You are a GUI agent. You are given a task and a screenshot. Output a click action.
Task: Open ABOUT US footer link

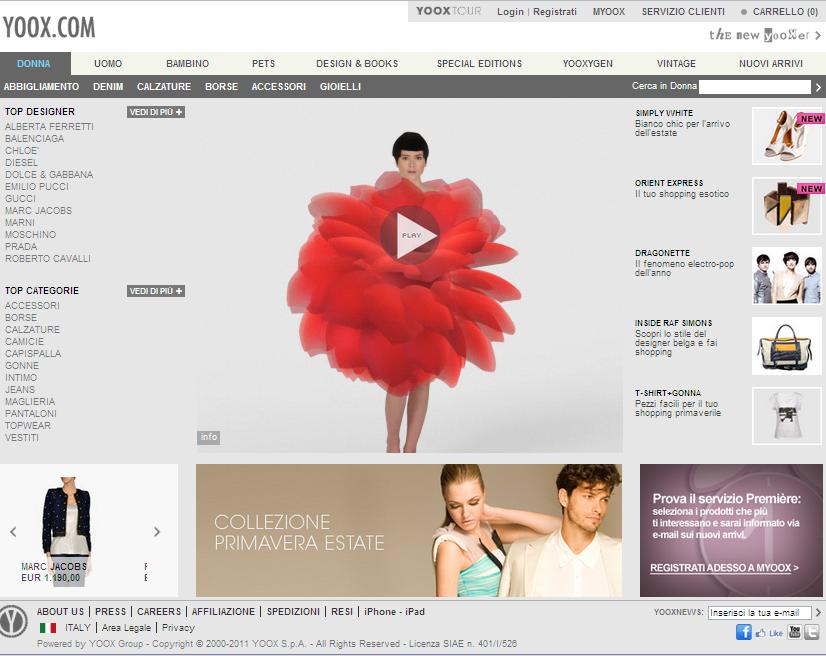click(x=60, y=612)
